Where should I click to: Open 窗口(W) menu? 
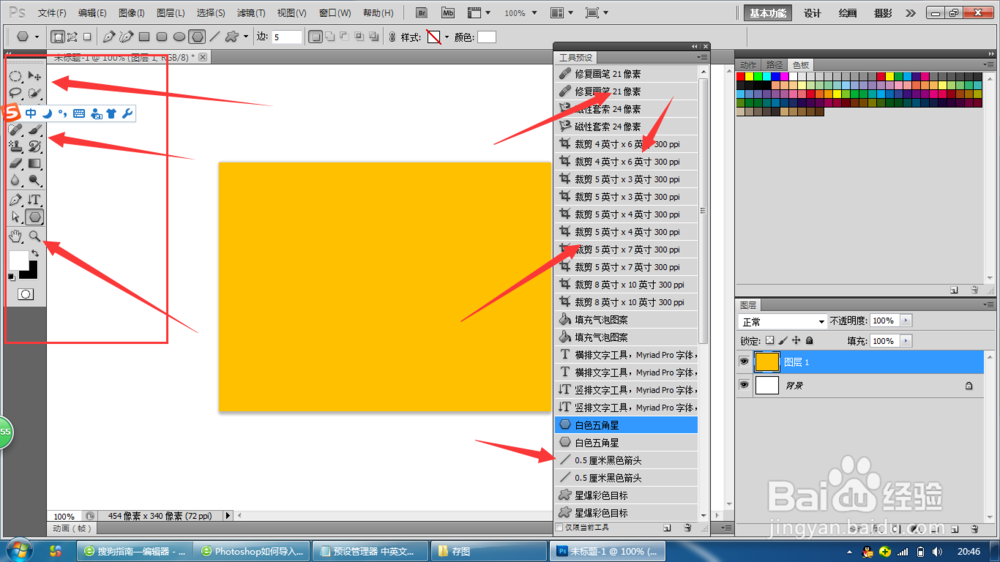[334, 13]
